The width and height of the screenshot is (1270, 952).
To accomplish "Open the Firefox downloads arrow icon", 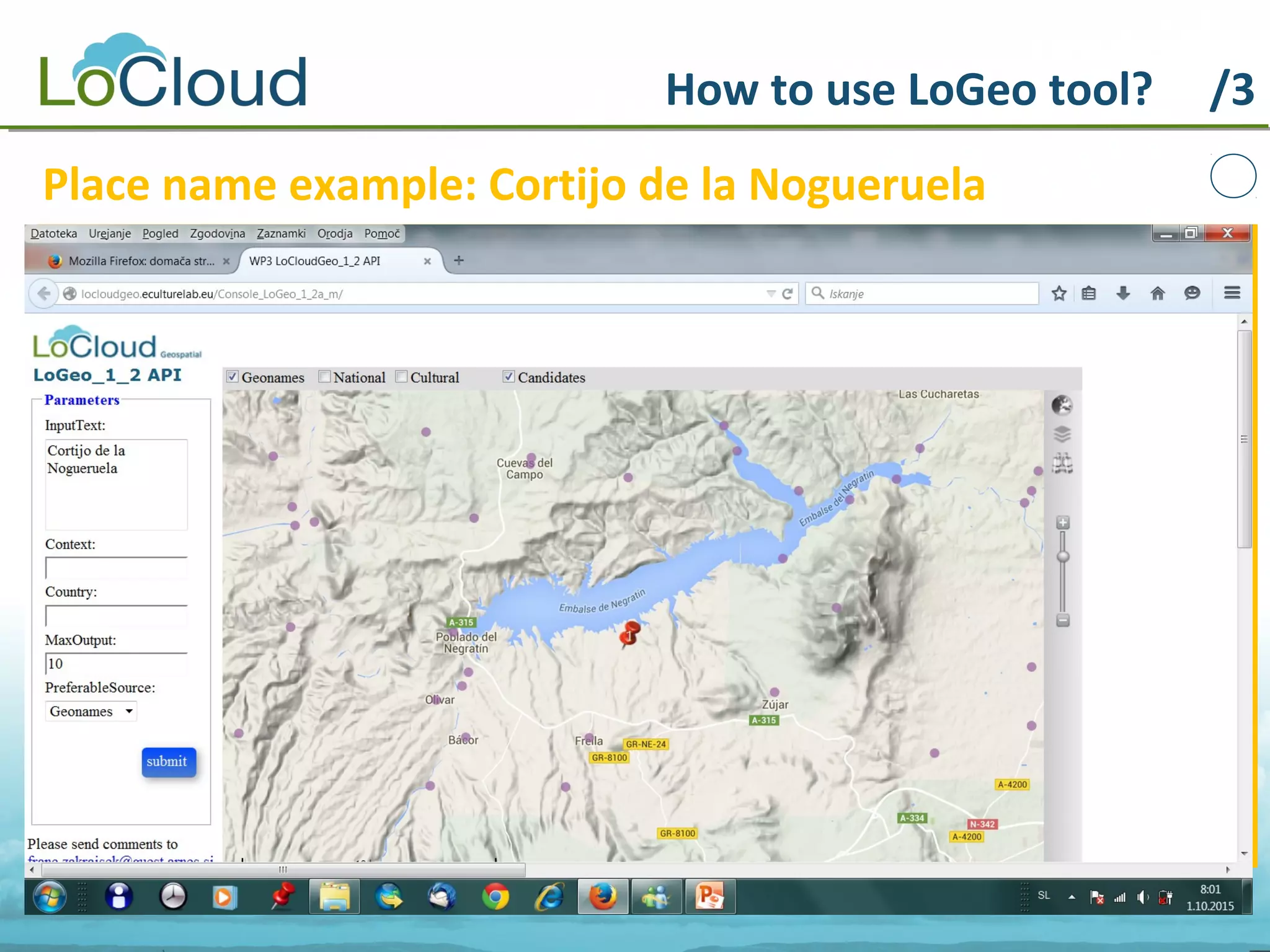I will click(x=1123, y=293).
